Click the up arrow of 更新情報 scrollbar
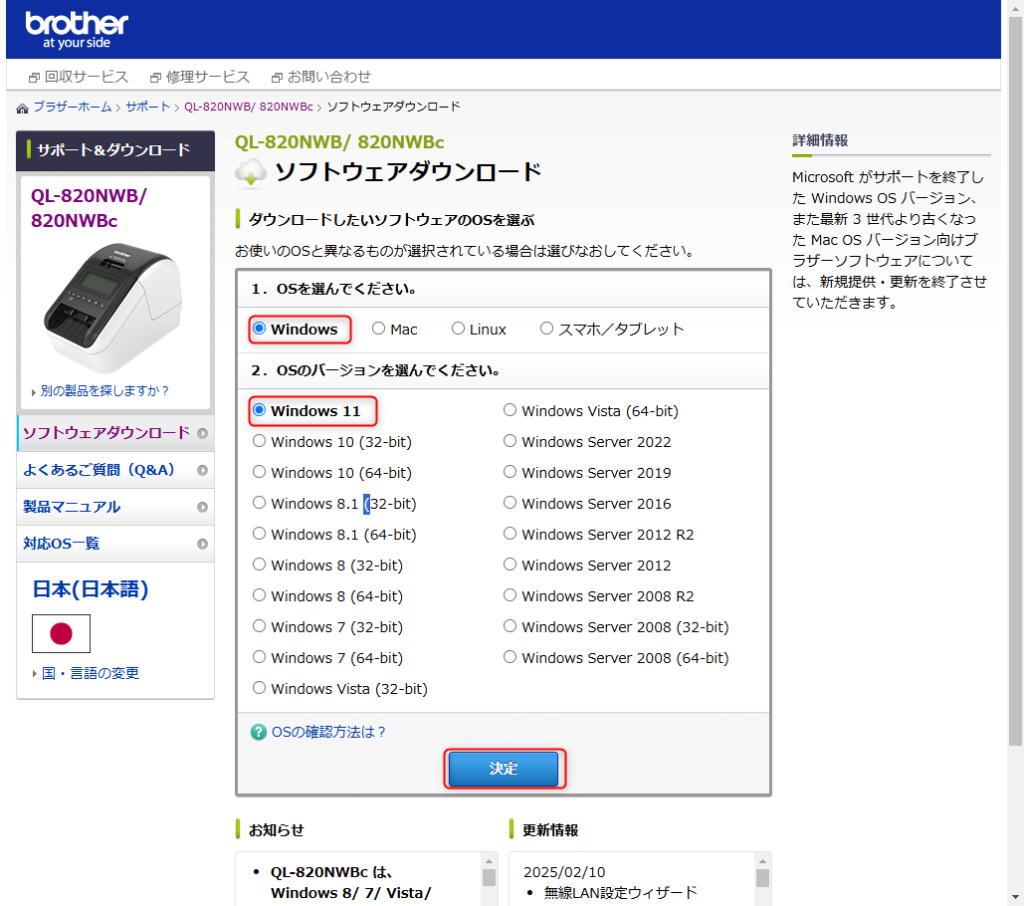The height and width of the screenshot is (906, 1024). (762, 861)
